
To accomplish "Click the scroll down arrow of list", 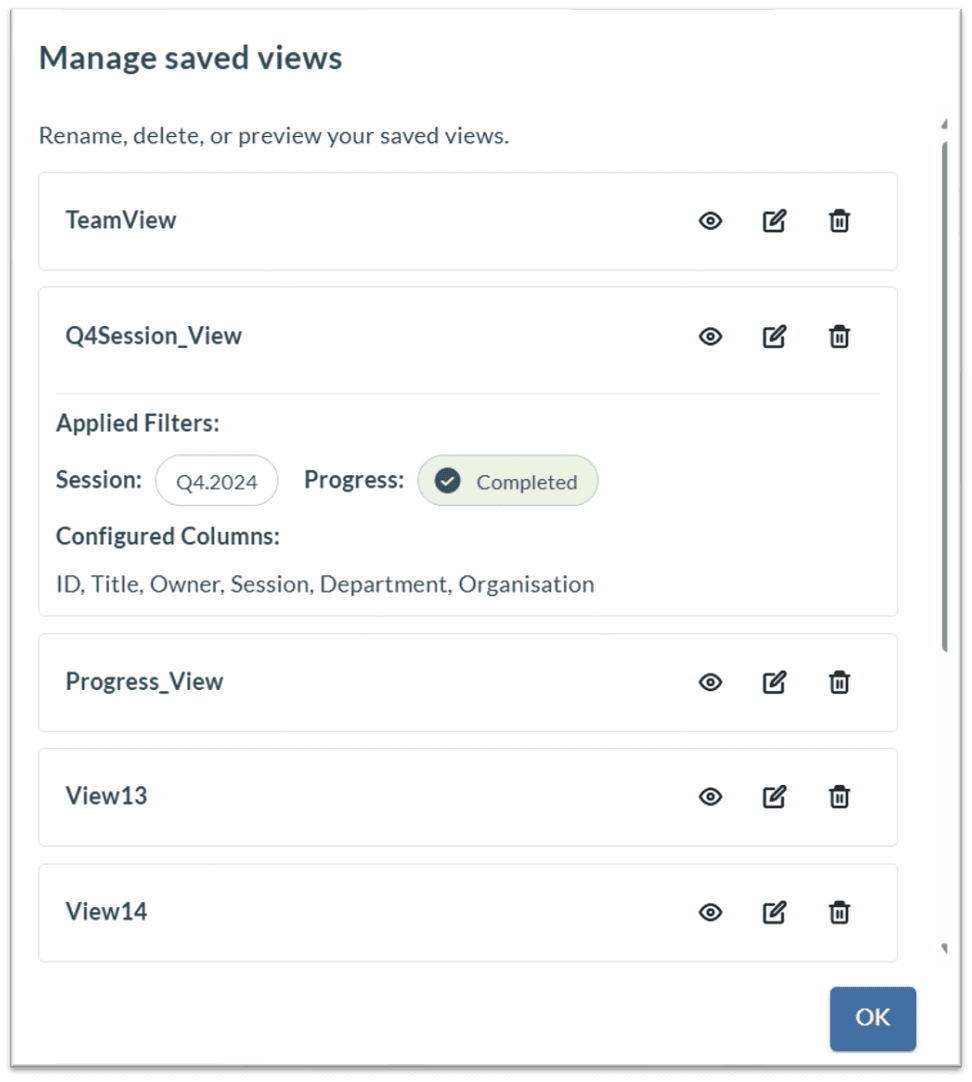I will pos(944,949).
